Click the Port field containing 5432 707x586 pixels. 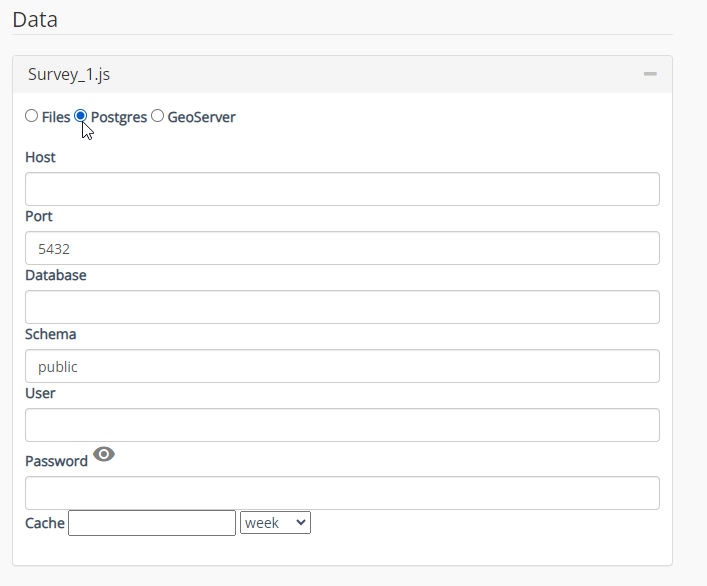[x=342, y=248]
